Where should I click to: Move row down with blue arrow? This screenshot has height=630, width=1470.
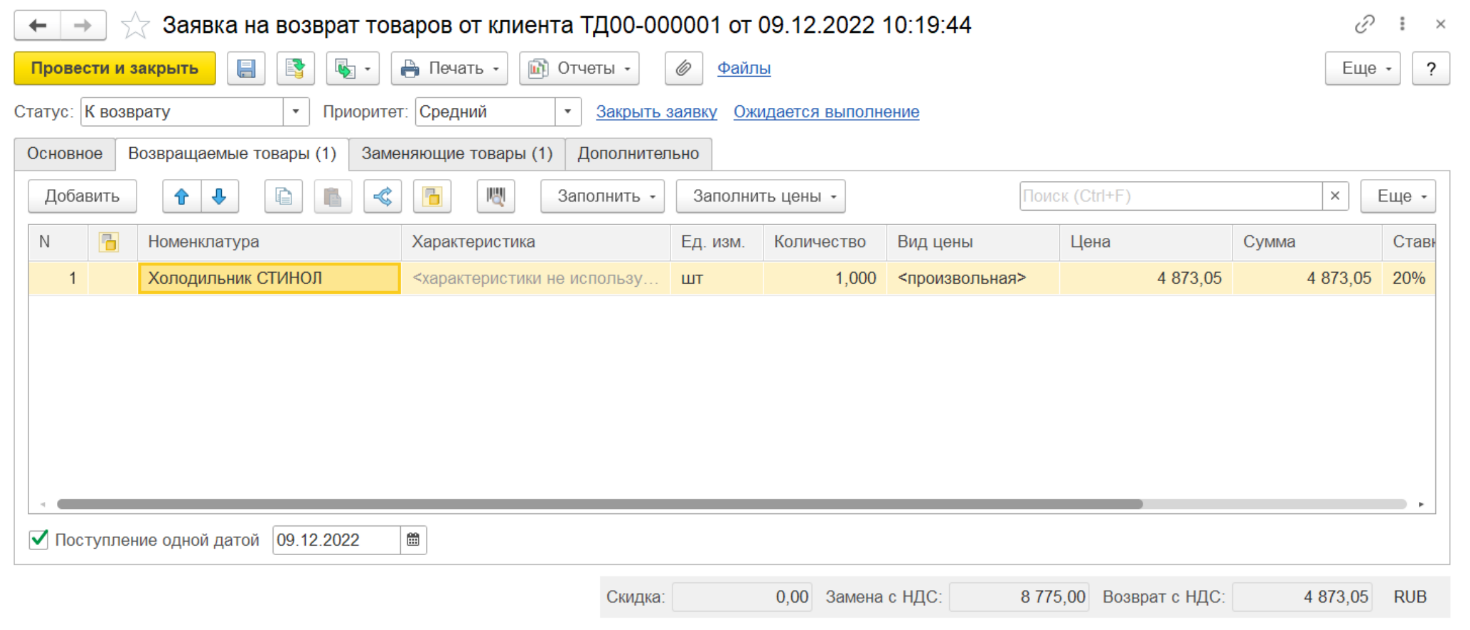click(220, 197)
